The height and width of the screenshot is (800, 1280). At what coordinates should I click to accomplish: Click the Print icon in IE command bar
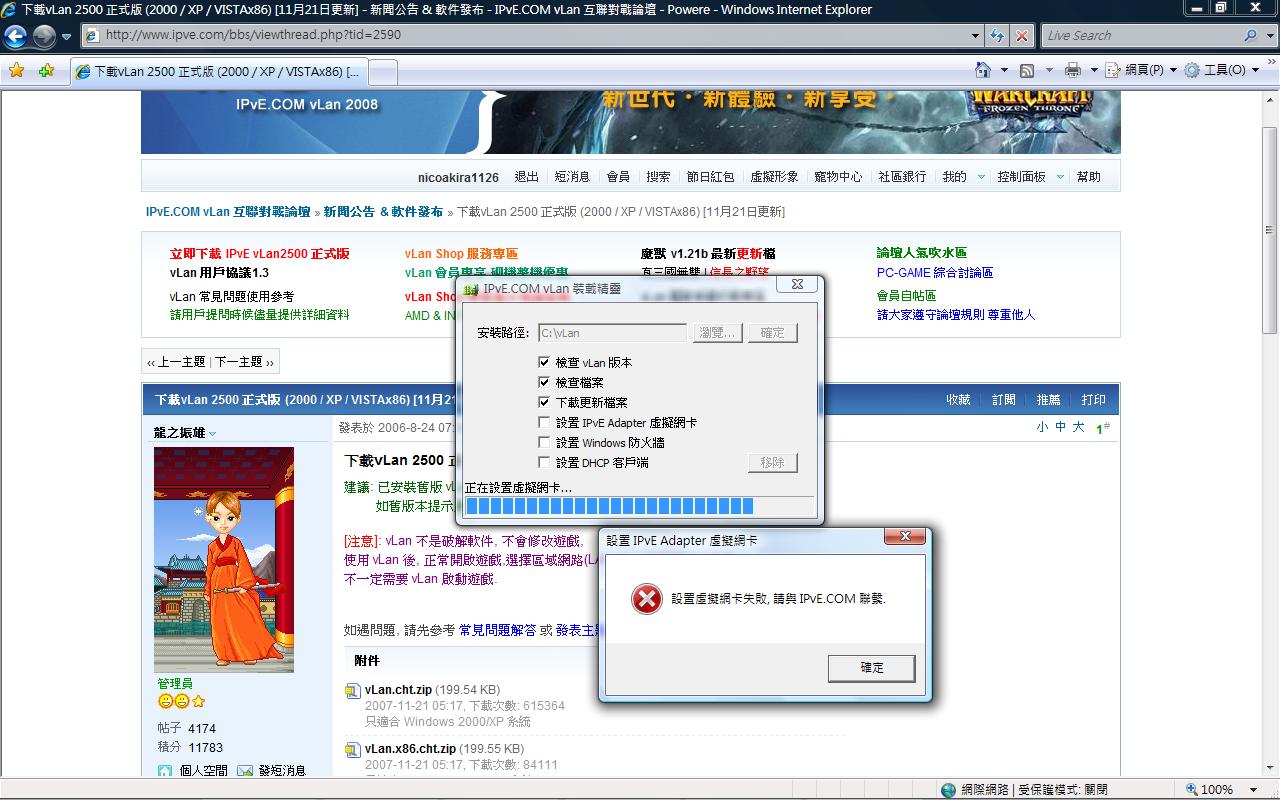[x=1073, y=70]
